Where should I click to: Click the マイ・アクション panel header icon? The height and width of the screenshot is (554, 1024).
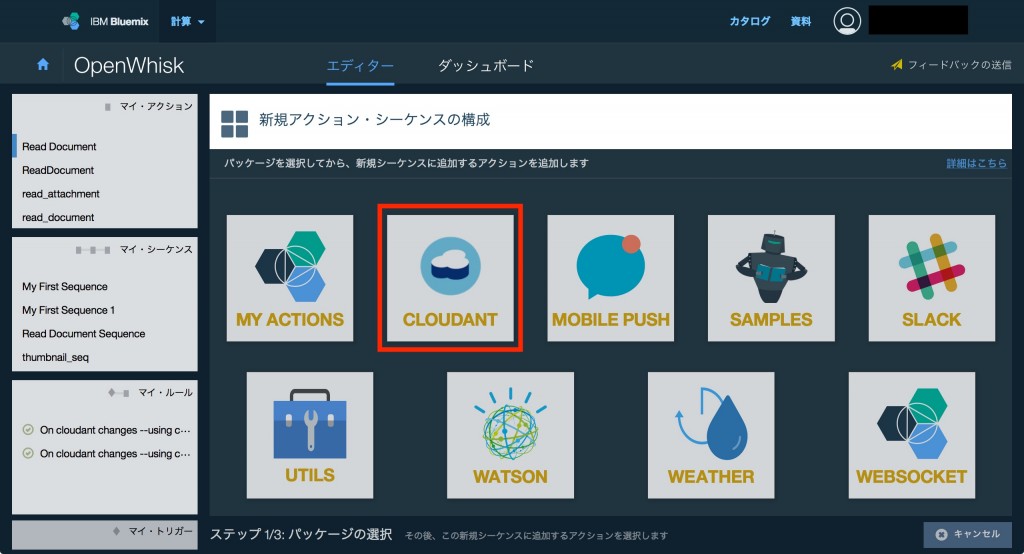pyautogui.click(x=108, y=106)
